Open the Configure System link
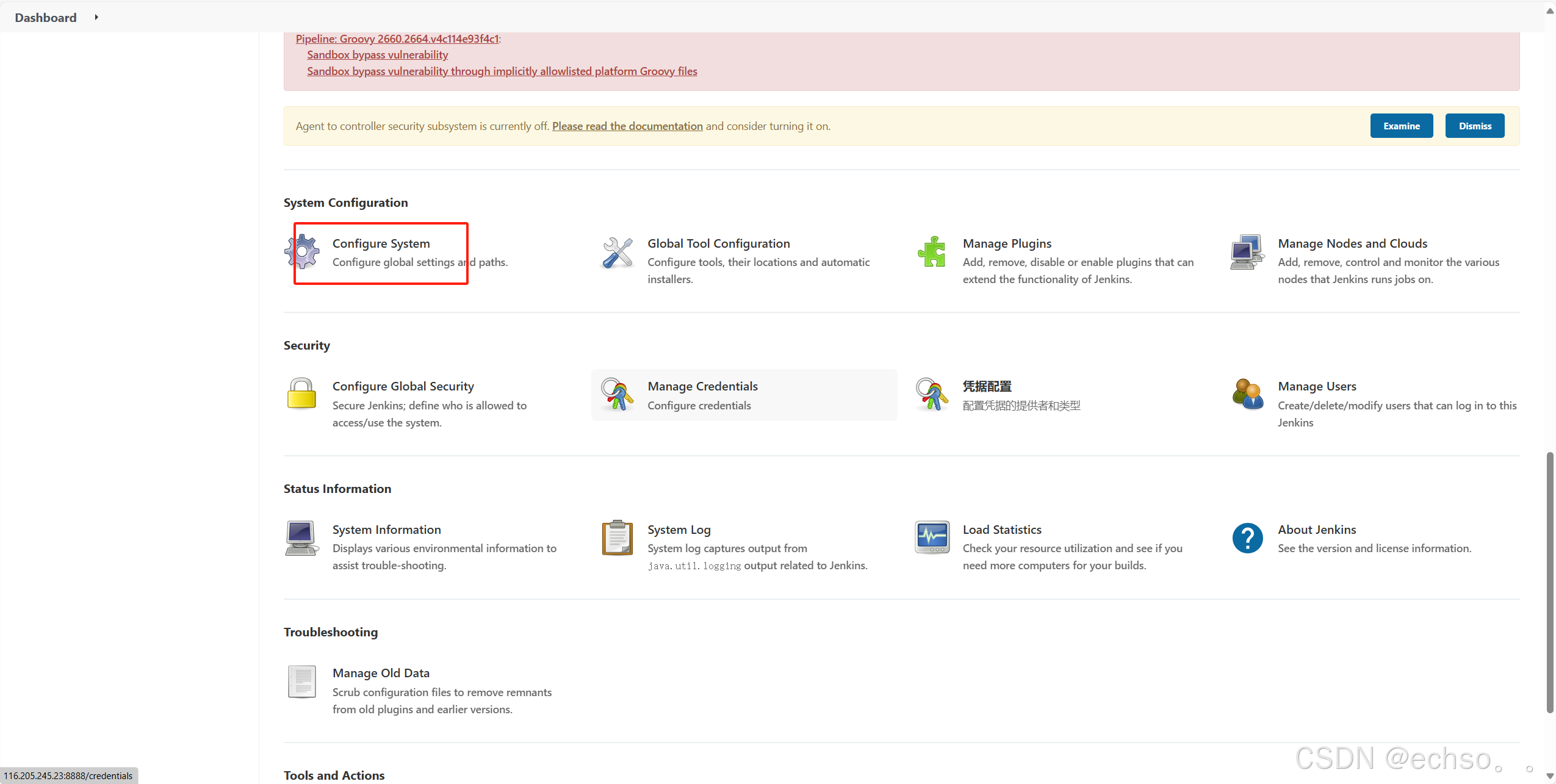Screen dimensions: 1556x784 (x=381, y=243)
